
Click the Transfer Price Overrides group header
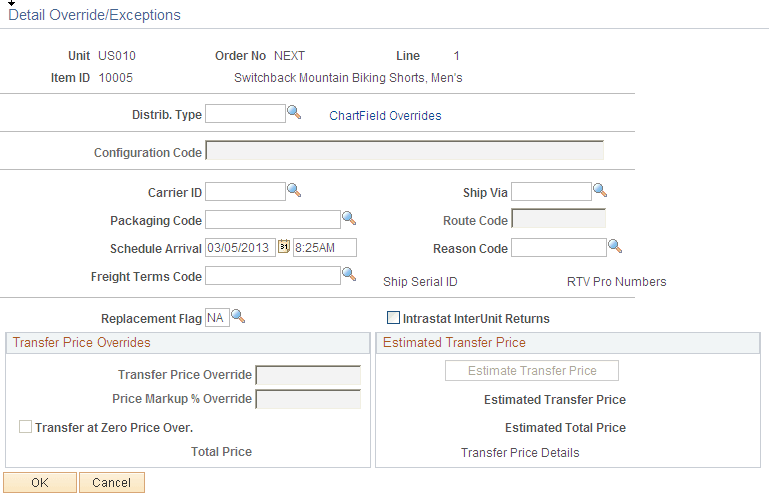coord(188,343)
